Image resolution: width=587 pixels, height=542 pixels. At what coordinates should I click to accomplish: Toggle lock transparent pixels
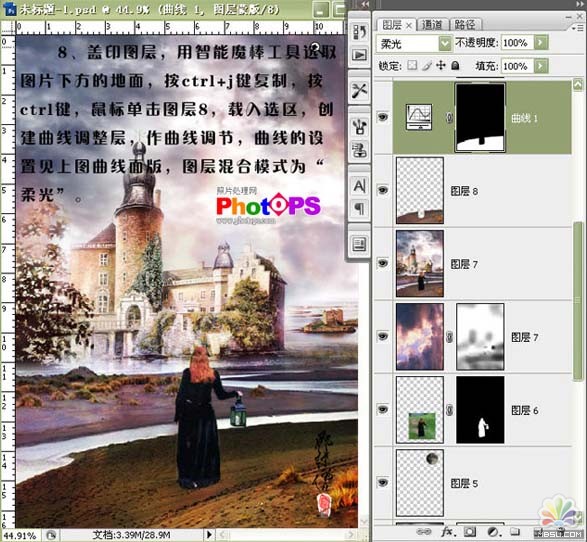412,66
